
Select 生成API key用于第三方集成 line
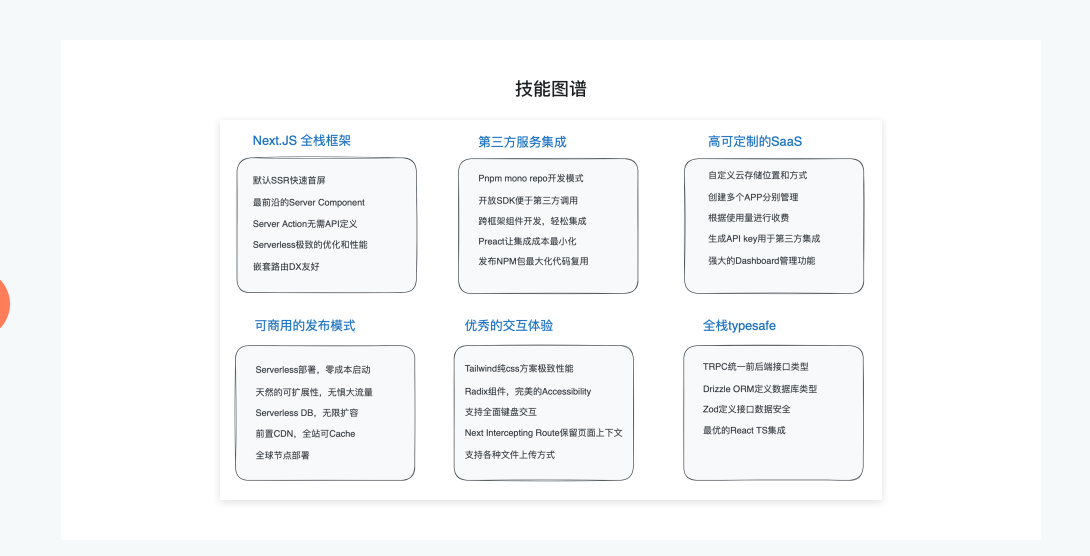[764, 239]
